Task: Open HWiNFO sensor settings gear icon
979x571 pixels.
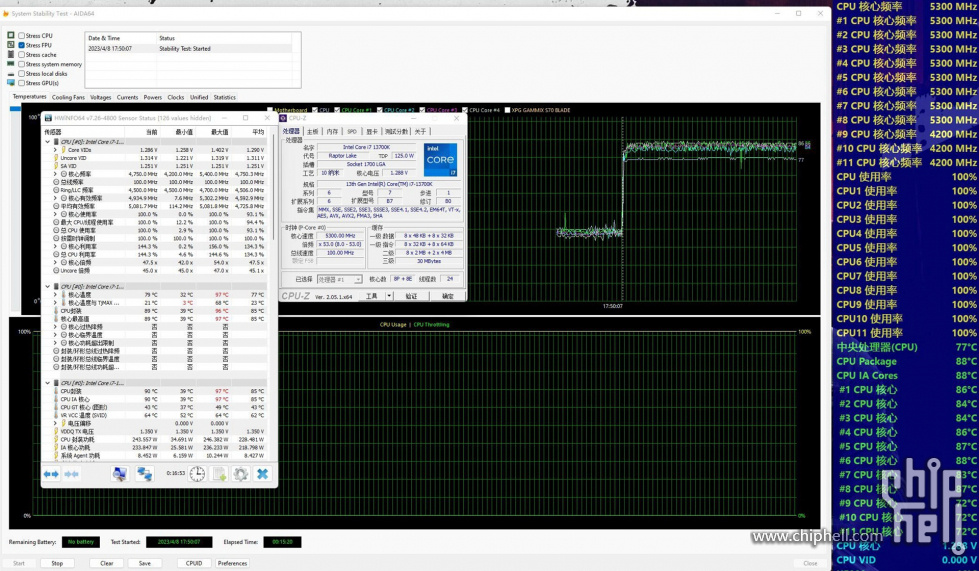Action: pyautogui.click(x=240, y=474)
